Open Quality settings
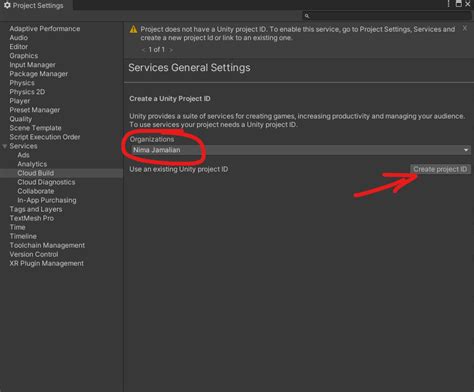Screen dimensions: 474x392 21,119
